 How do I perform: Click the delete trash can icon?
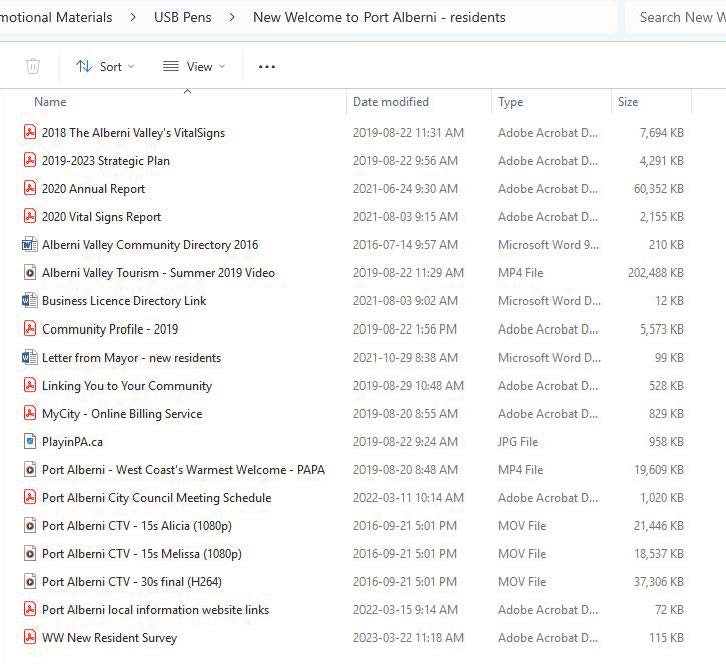pyautogui.click(x=33, y=66)
